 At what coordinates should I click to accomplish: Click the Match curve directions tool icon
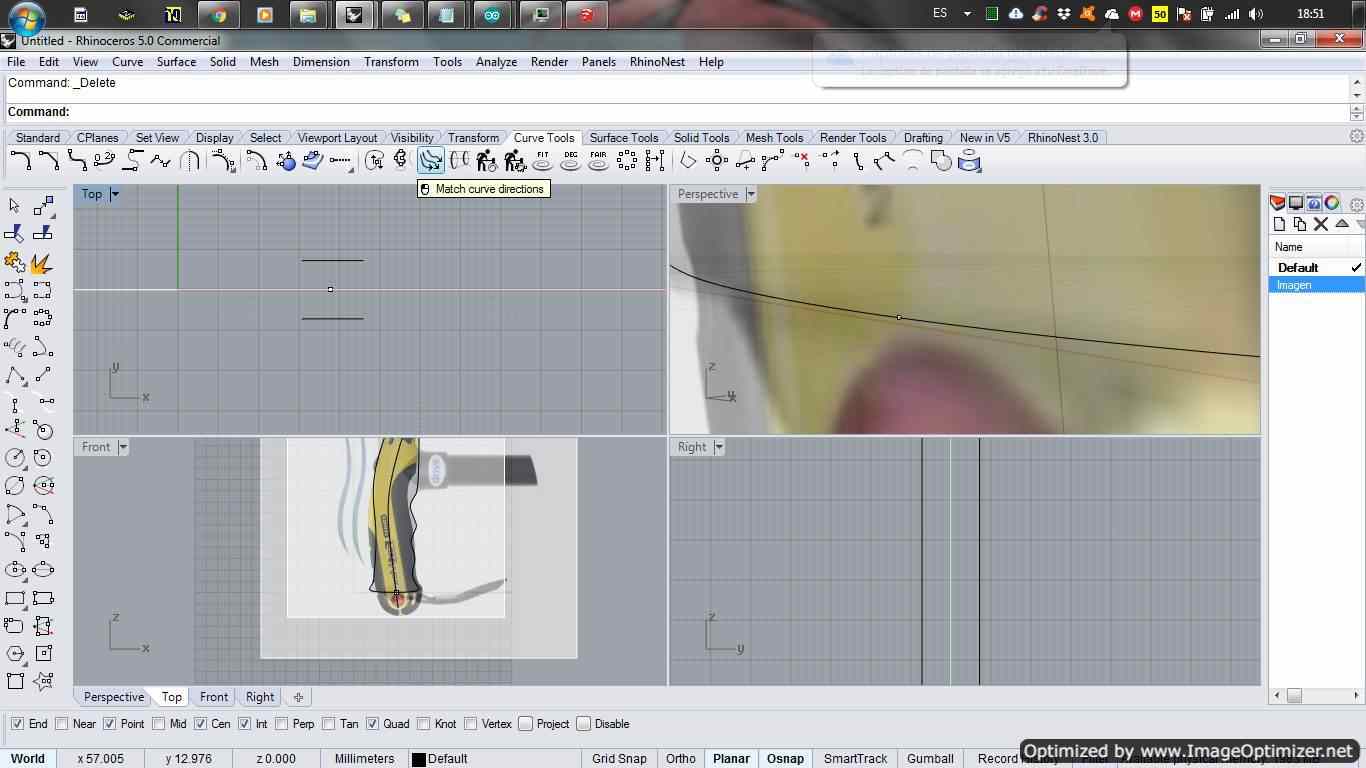[430, 160]
